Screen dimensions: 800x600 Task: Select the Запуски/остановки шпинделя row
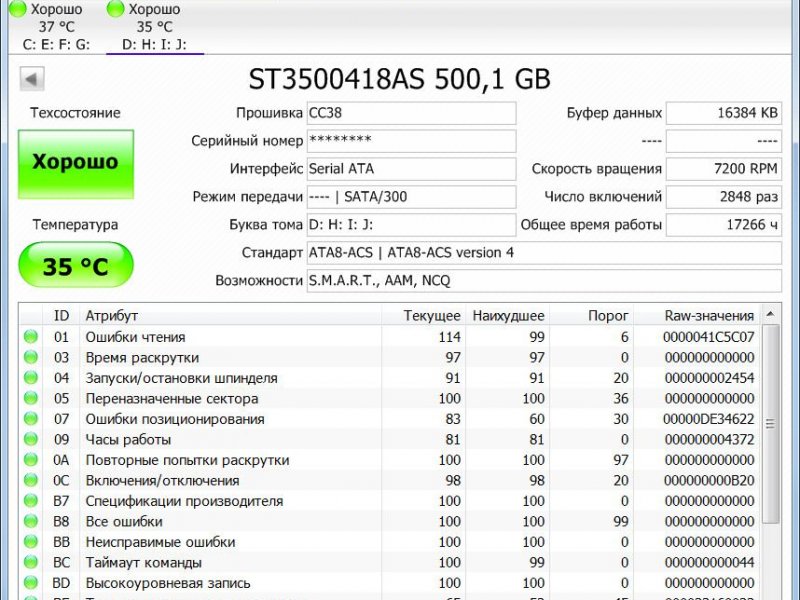point(390,378)
